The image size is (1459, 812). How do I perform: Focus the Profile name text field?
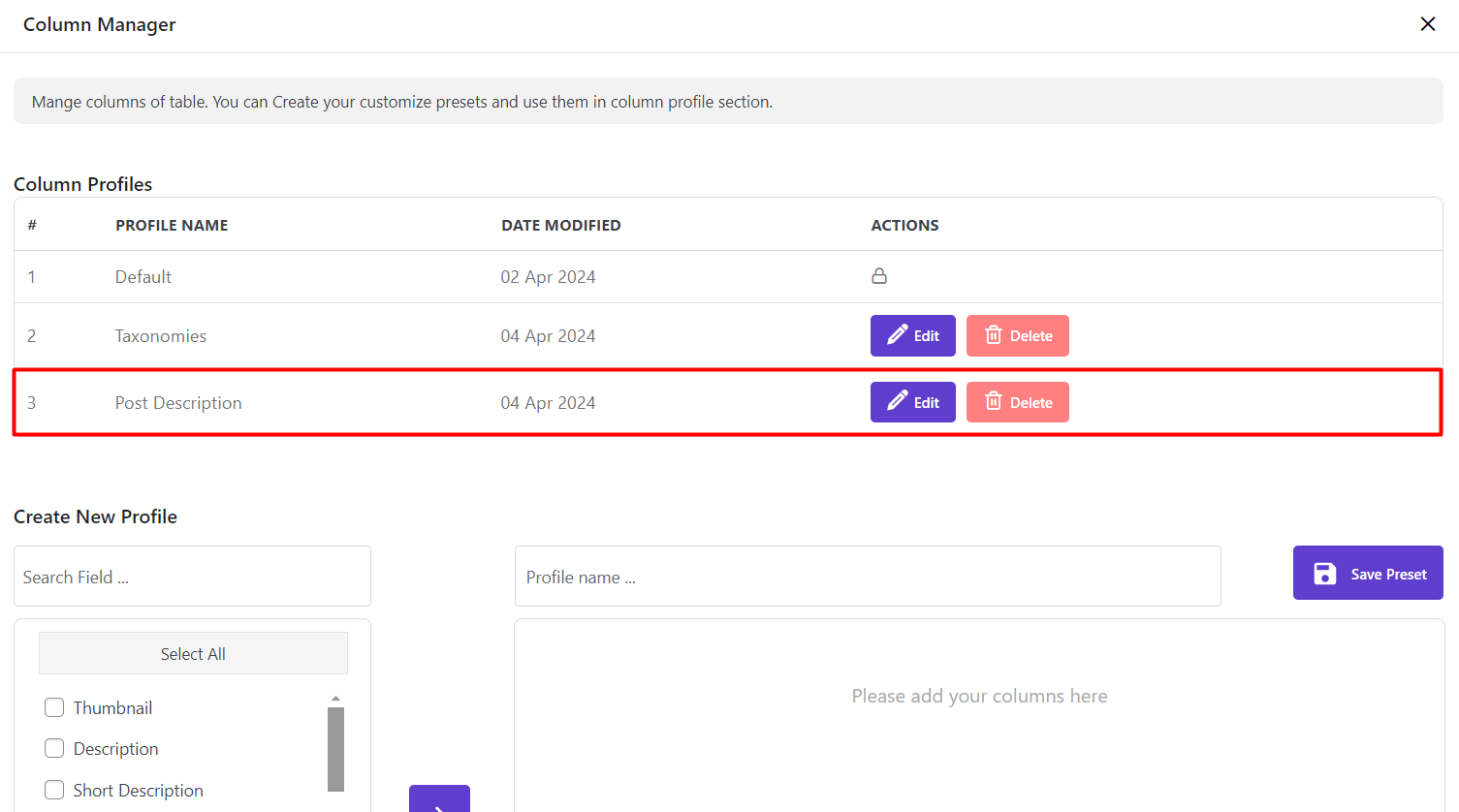[867, 577]
